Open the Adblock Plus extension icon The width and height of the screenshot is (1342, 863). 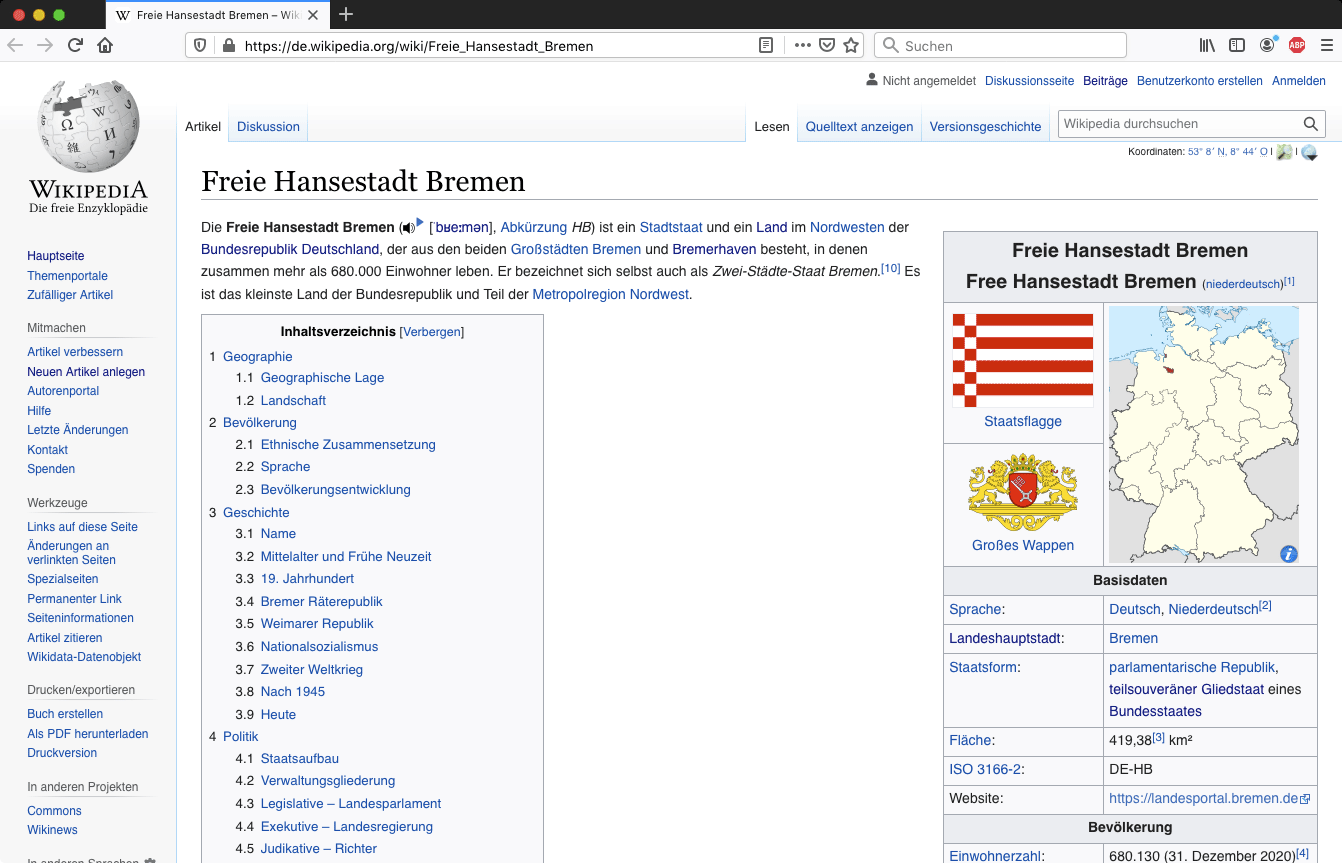coord(1296,45)
